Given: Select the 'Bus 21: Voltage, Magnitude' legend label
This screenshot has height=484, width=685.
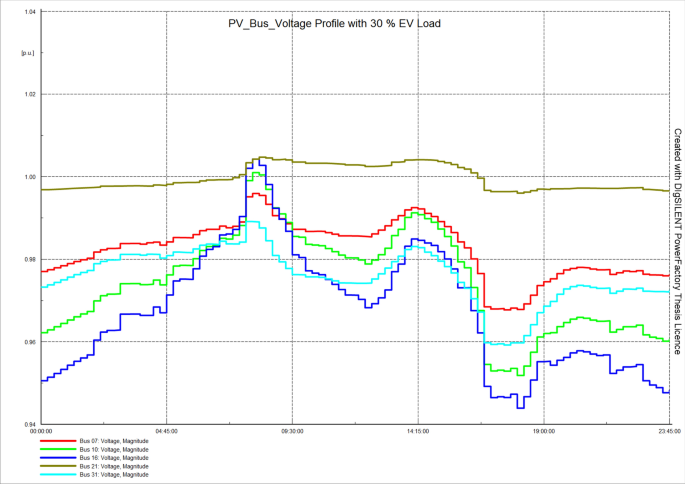Looking at the screenshot, I should [114, 466].
